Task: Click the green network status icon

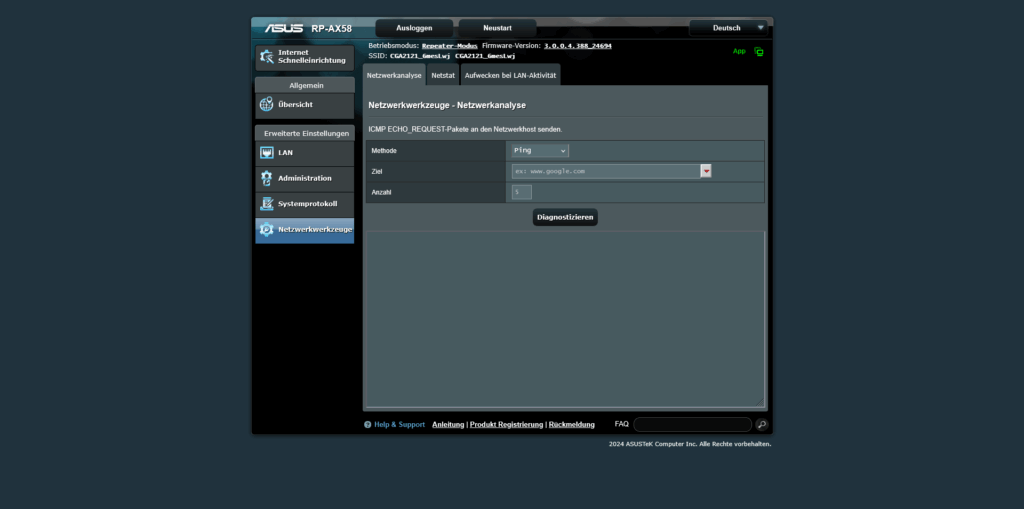Action: (759, 51)
